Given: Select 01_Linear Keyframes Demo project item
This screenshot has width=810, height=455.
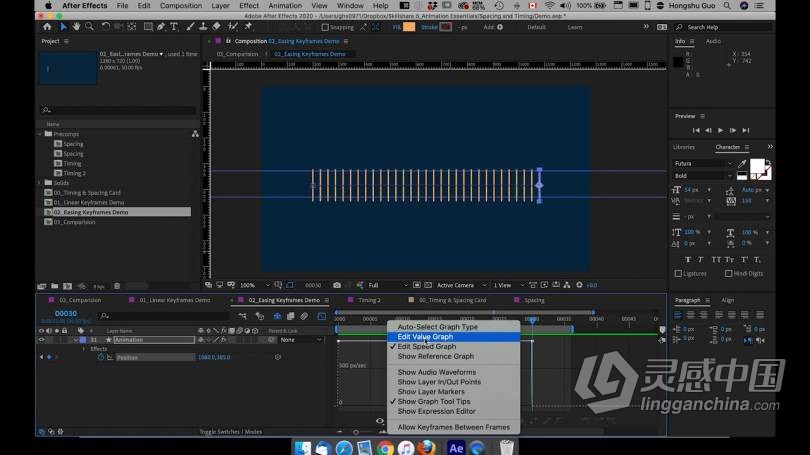Looking at the screenshot, I should [89, 202].
